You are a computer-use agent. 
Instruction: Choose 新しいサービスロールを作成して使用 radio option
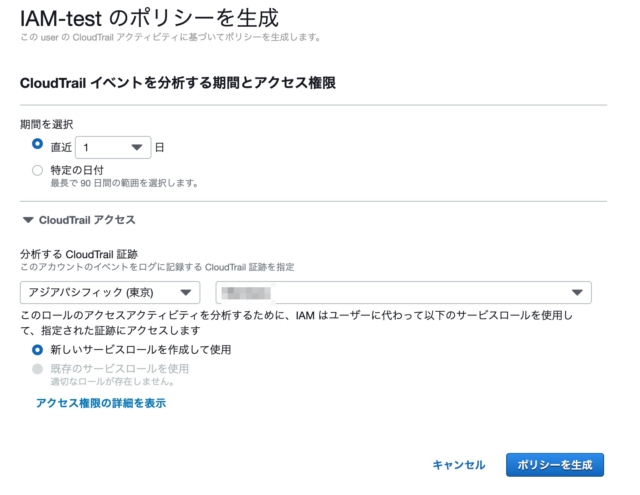pos(37,350)
